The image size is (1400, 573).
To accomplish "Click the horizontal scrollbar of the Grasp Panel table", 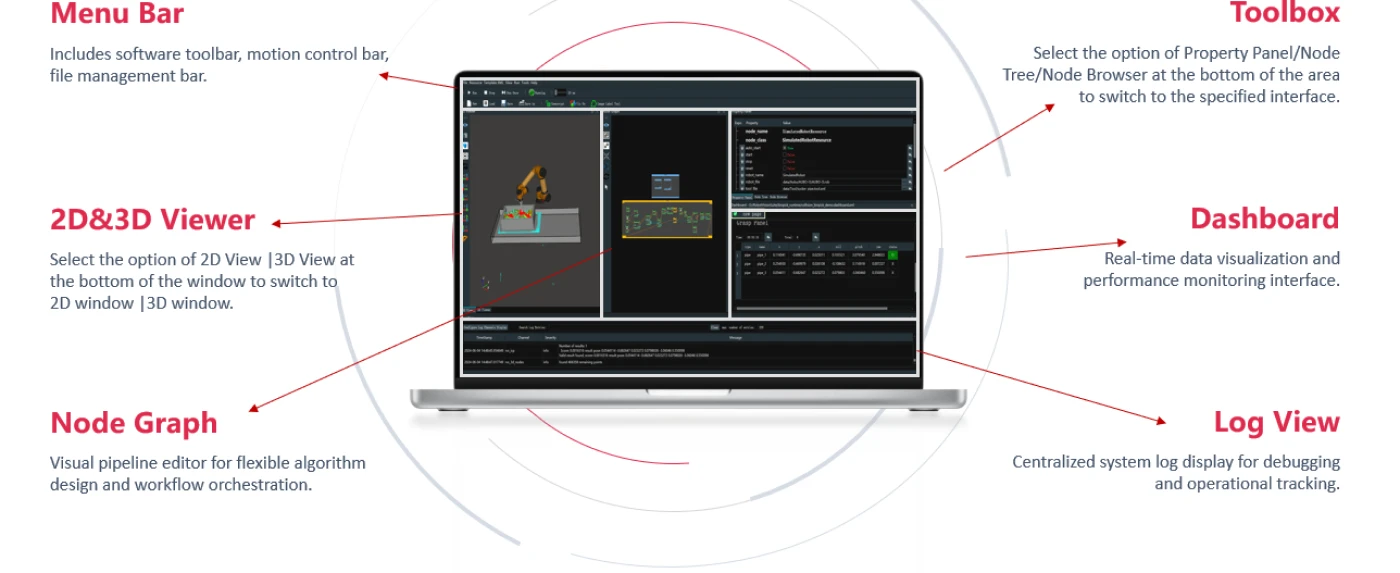I will click(x=812, y=309).
